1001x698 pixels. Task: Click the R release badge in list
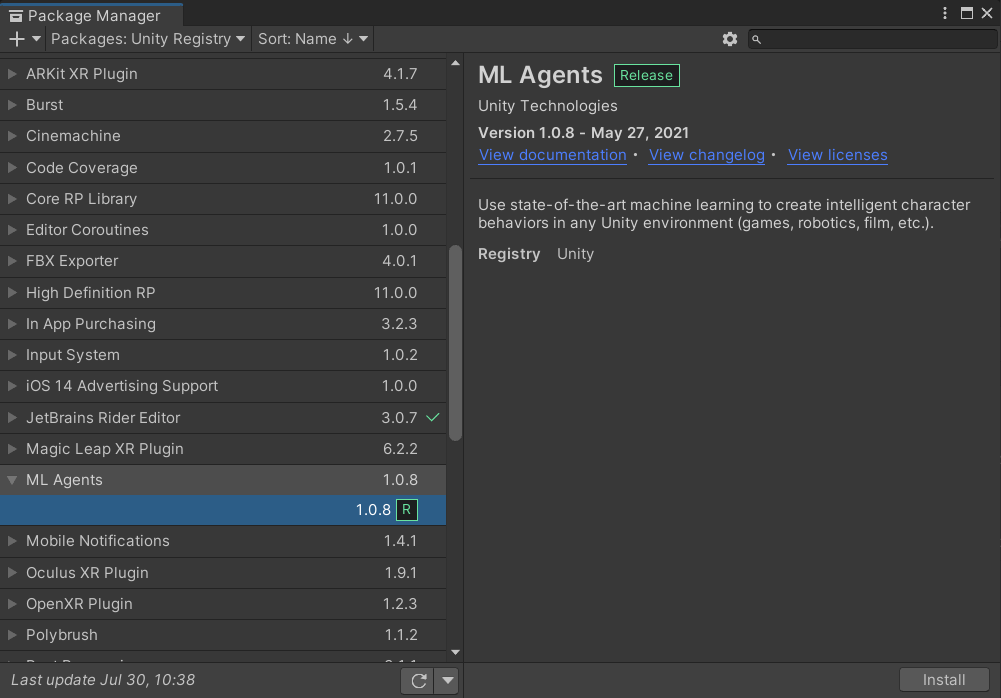(x=407, y=510)
